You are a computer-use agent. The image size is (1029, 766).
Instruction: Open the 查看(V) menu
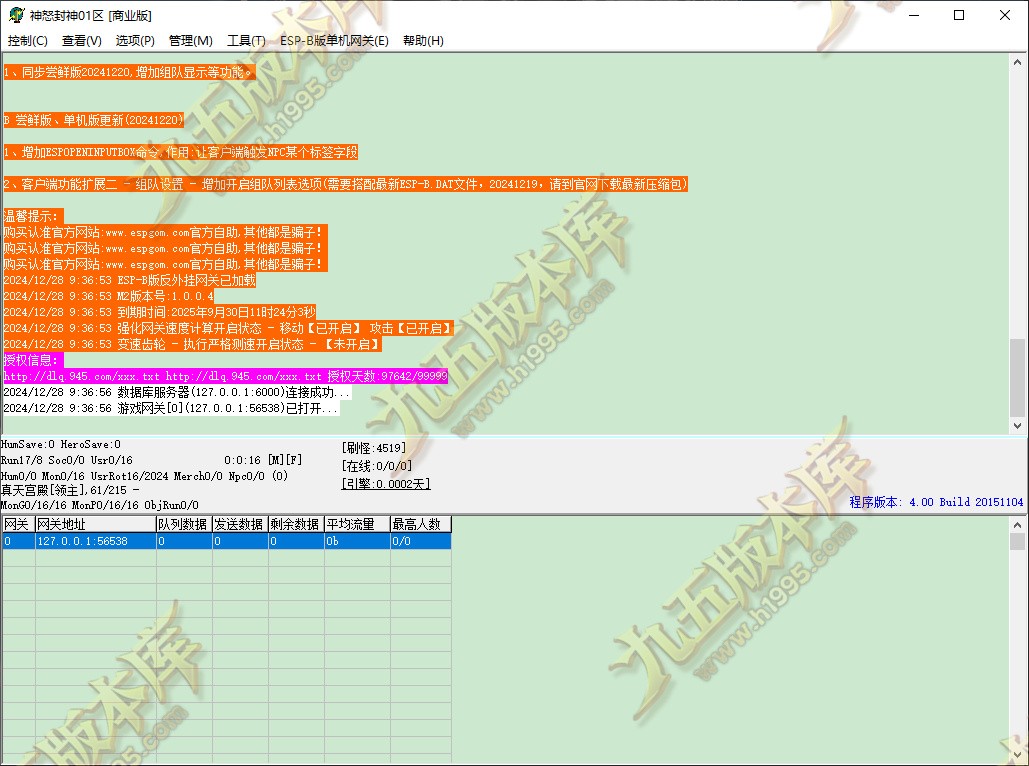click(x=81, y=41)
